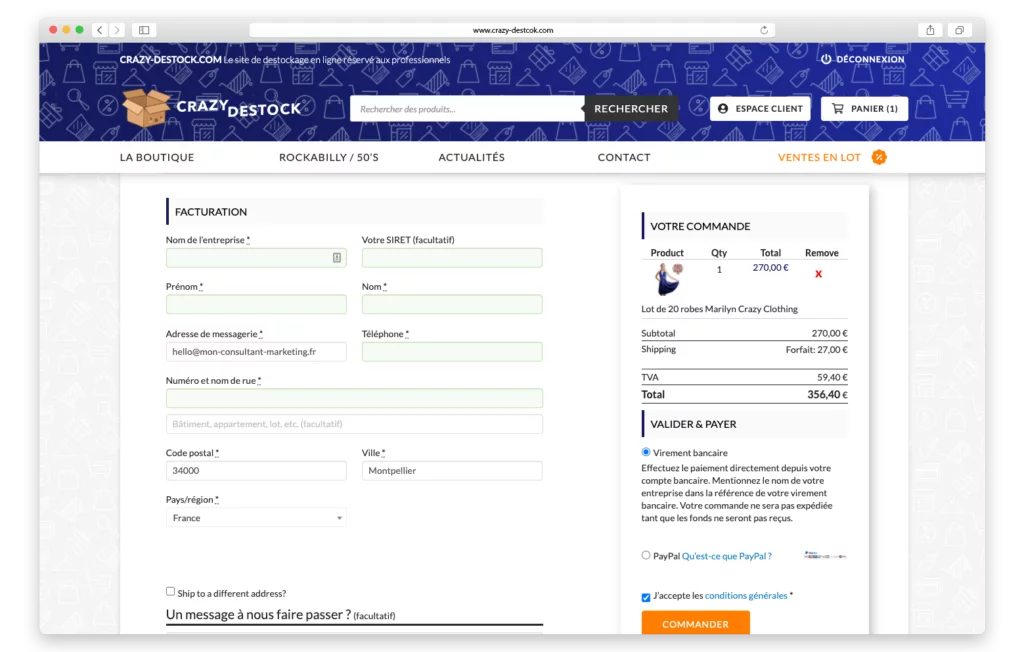Viewport: 1024px width, 652px height.
Task: Open La Boutique menu
Action: (x=157, y=157)
